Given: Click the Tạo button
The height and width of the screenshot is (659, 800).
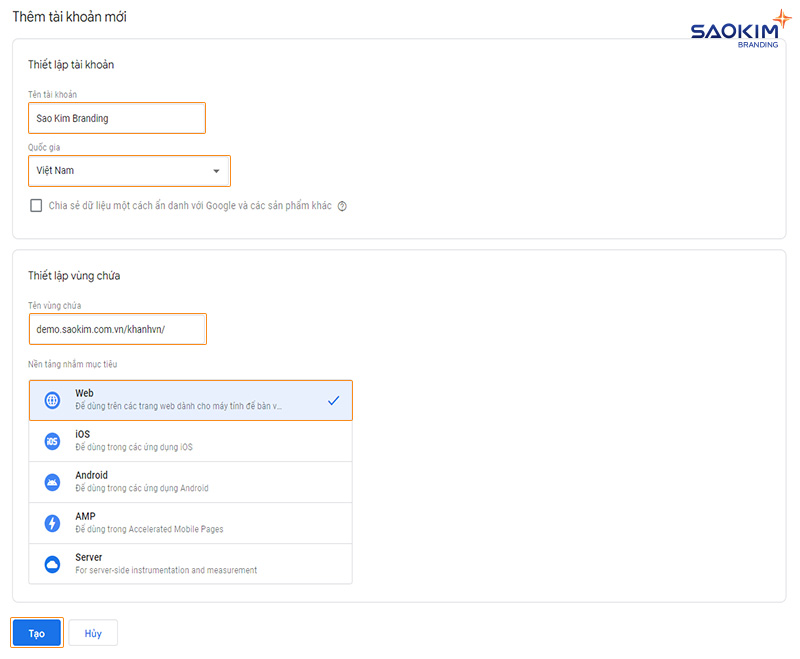Looking at the screenshot, I should coord(36,632).
